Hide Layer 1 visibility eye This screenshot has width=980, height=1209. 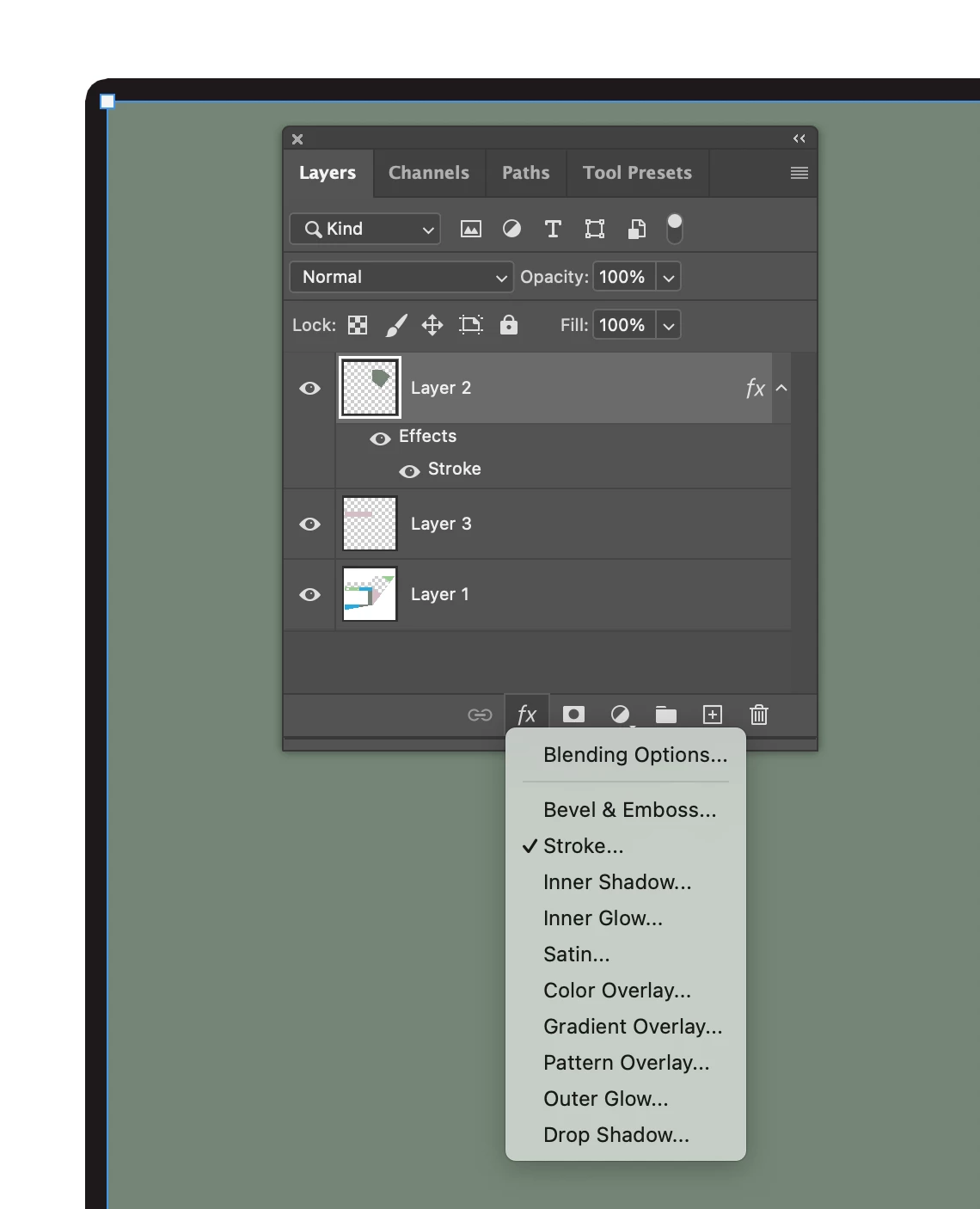[309, 595]
